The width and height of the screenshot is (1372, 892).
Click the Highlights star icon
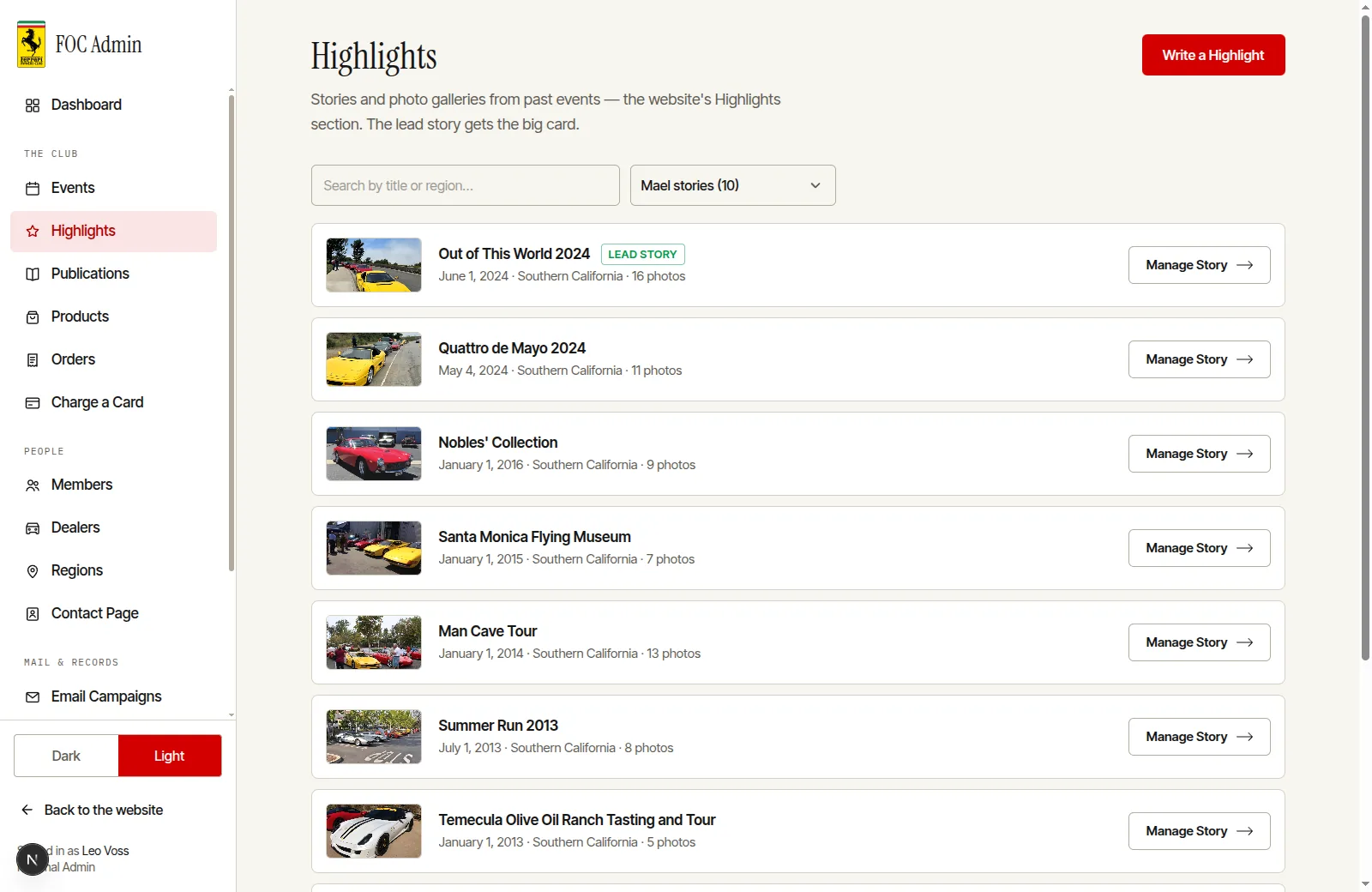coord(33,232)
